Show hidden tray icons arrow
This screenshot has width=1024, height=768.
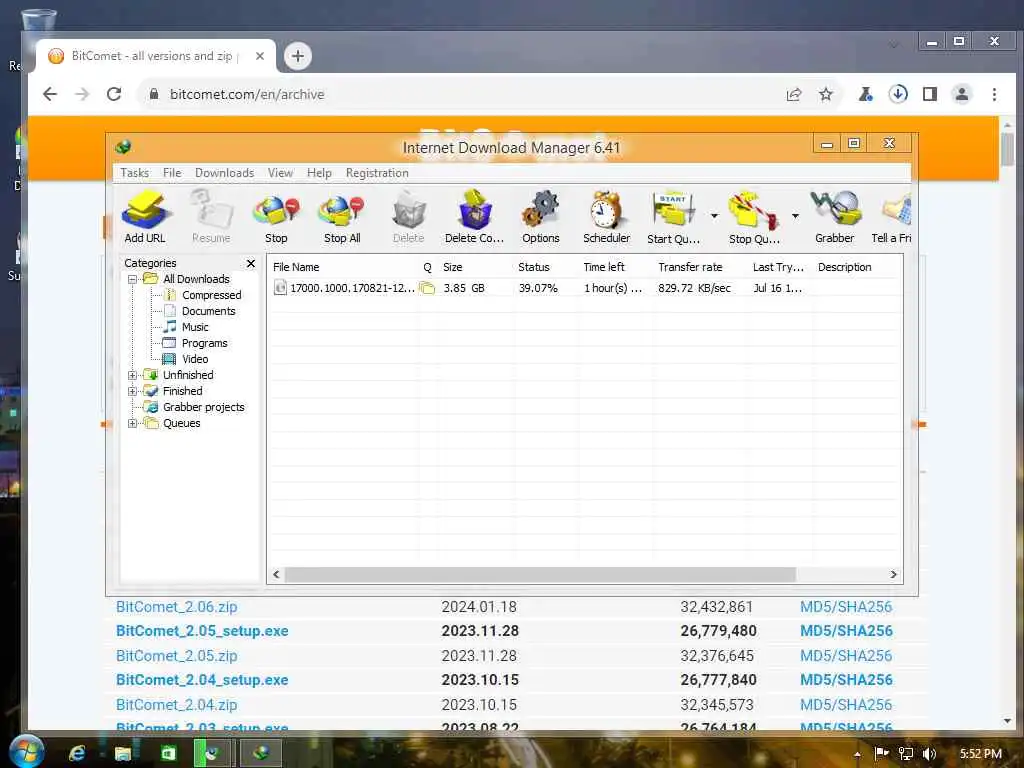click(x=857, y=754)
